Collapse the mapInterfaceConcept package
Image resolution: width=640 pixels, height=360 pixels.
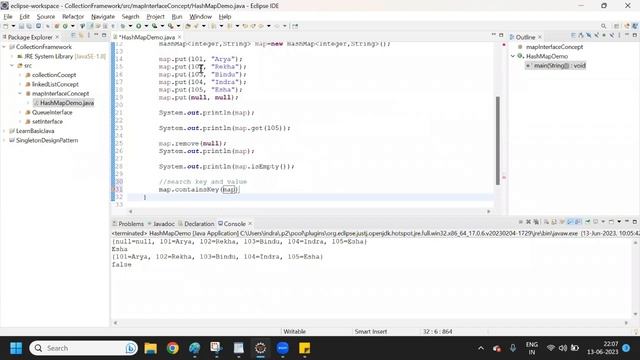(20, 93)
